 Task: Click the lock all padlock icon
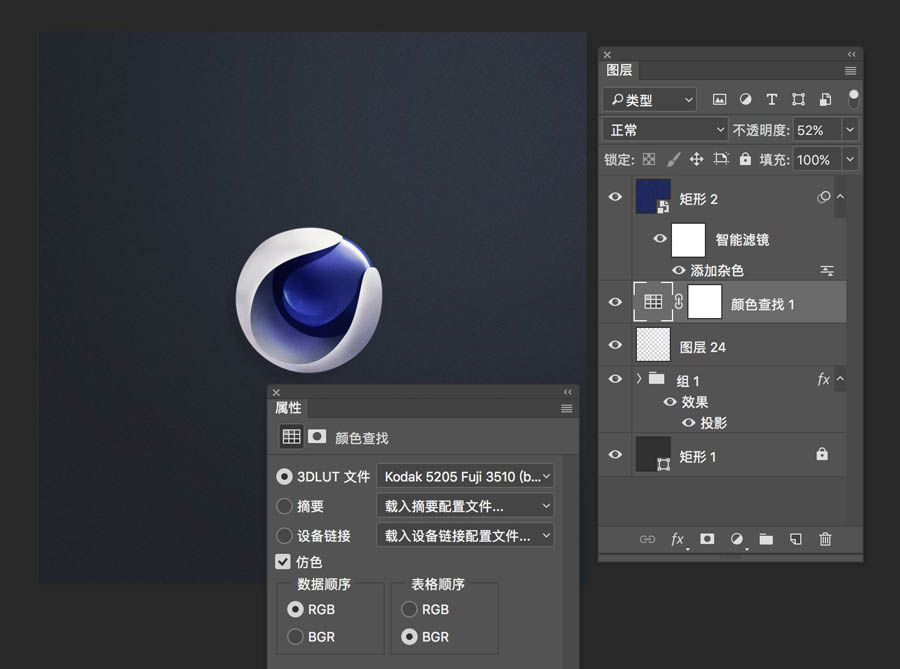(x=745, y=159)
